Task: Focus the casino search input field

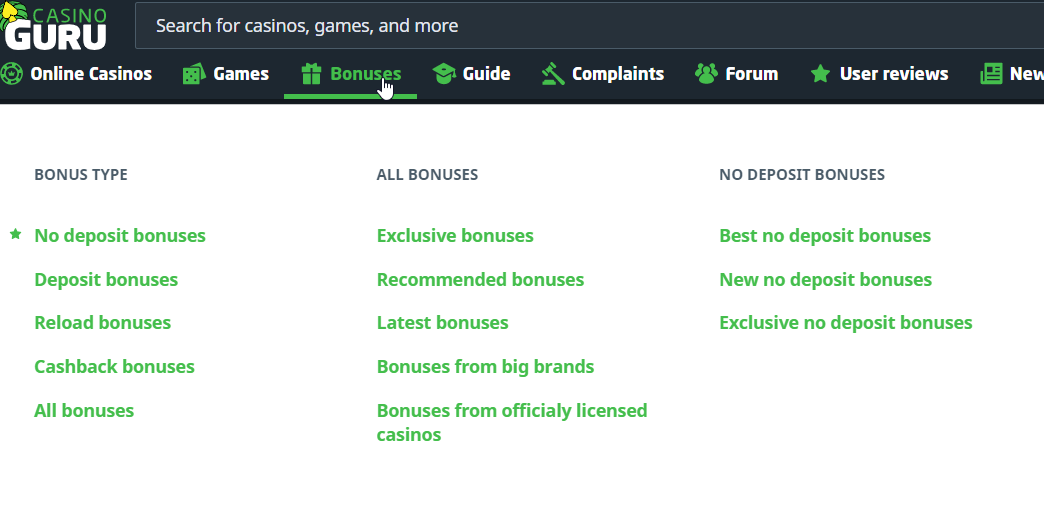Action: (590, 26)
